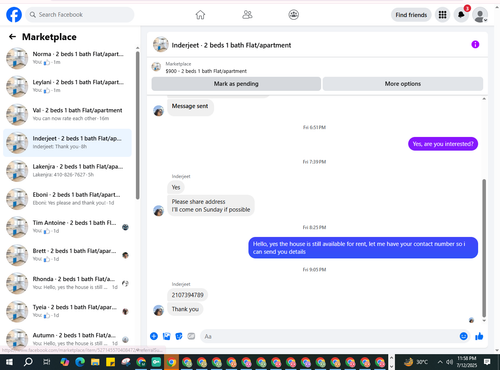Open Windows notification center
The height and width of the screenshot is (370, 500).
point(487,362)
